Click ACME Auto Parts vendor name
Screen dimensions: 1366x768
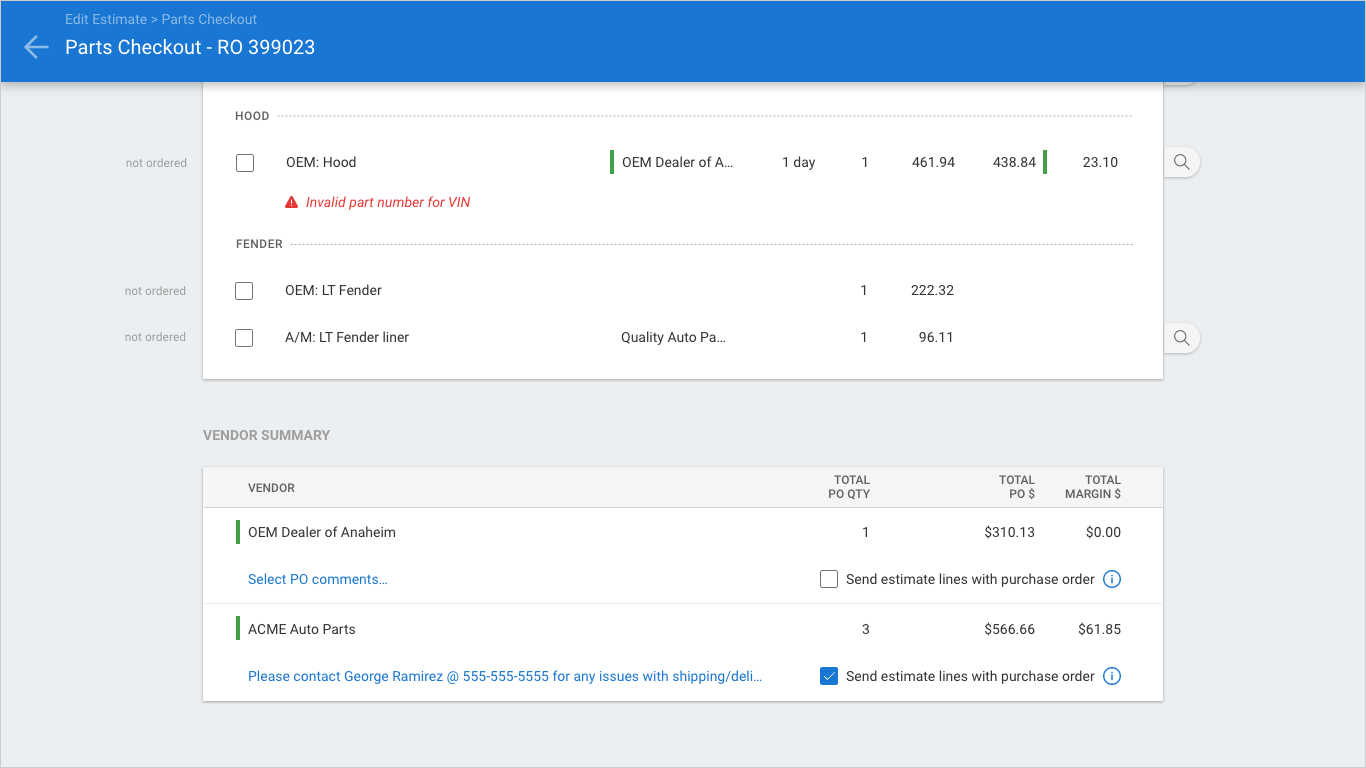[302, 629]
